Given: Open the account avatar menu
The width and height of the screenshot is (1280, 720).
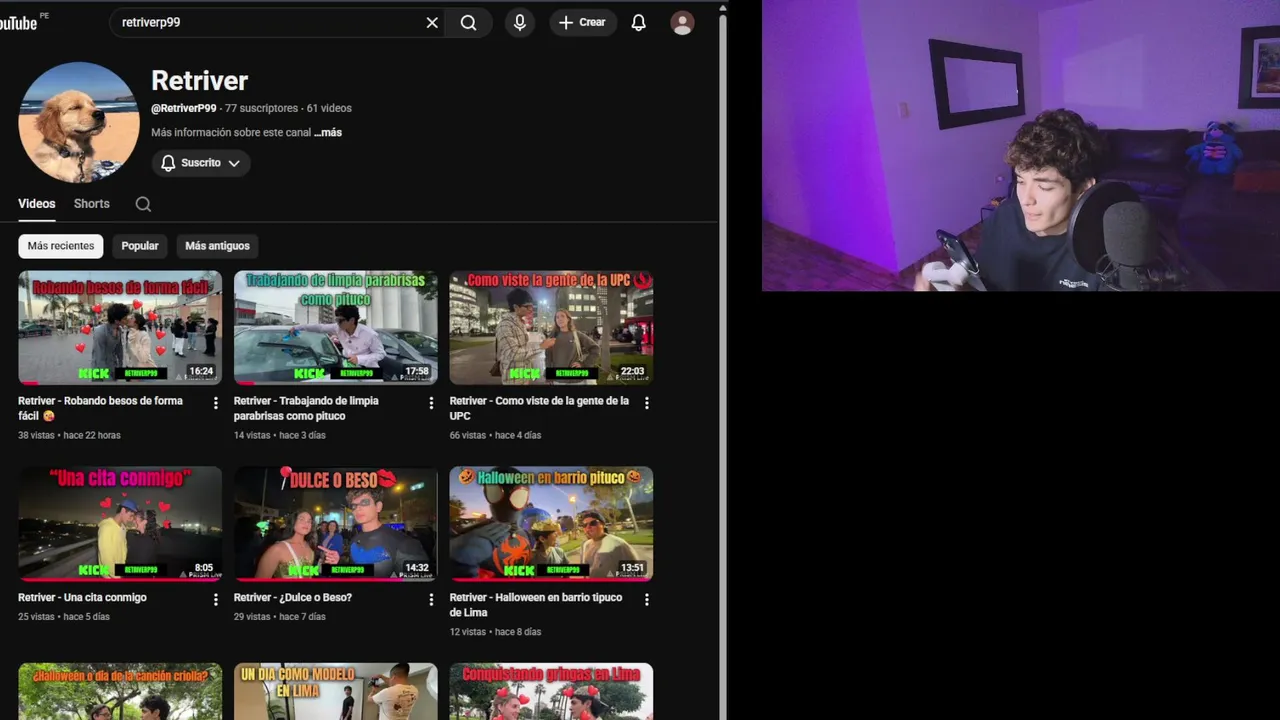Looking at the screenshot, I should [682, 23].
